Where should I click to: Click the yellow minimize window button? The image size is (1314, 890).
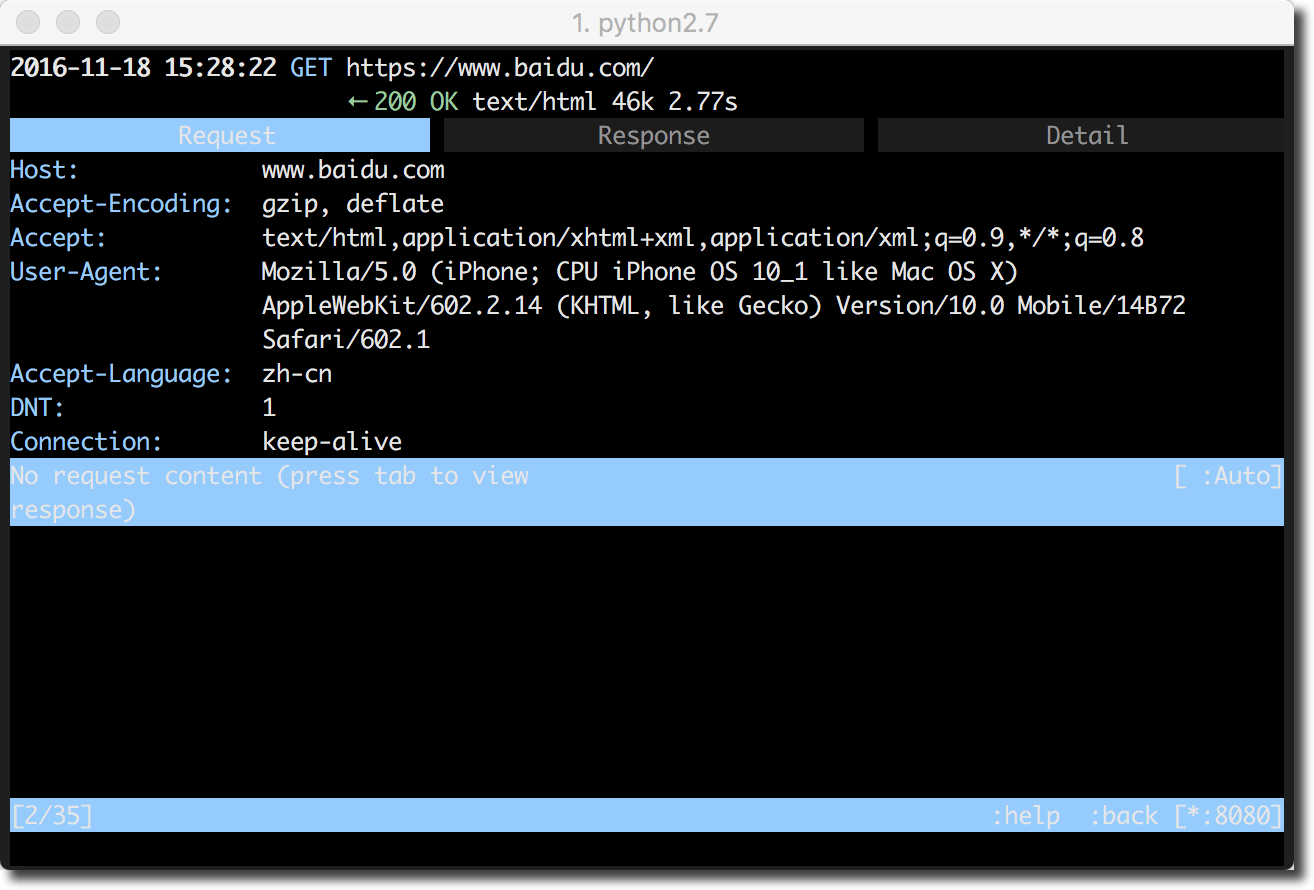[69, 21]
